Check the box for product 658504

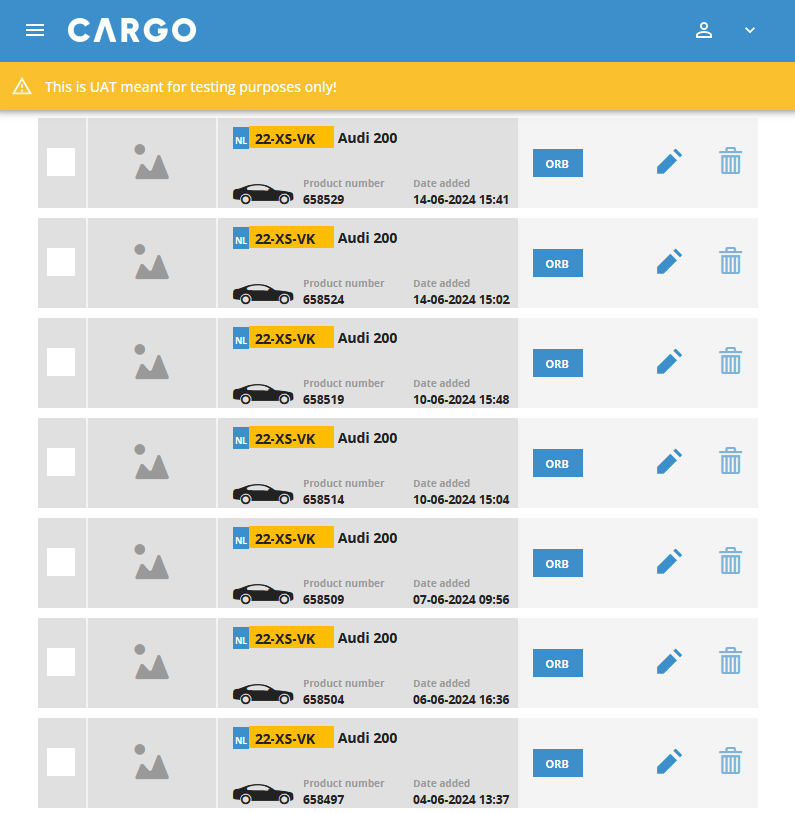click(x=61, y=662)
